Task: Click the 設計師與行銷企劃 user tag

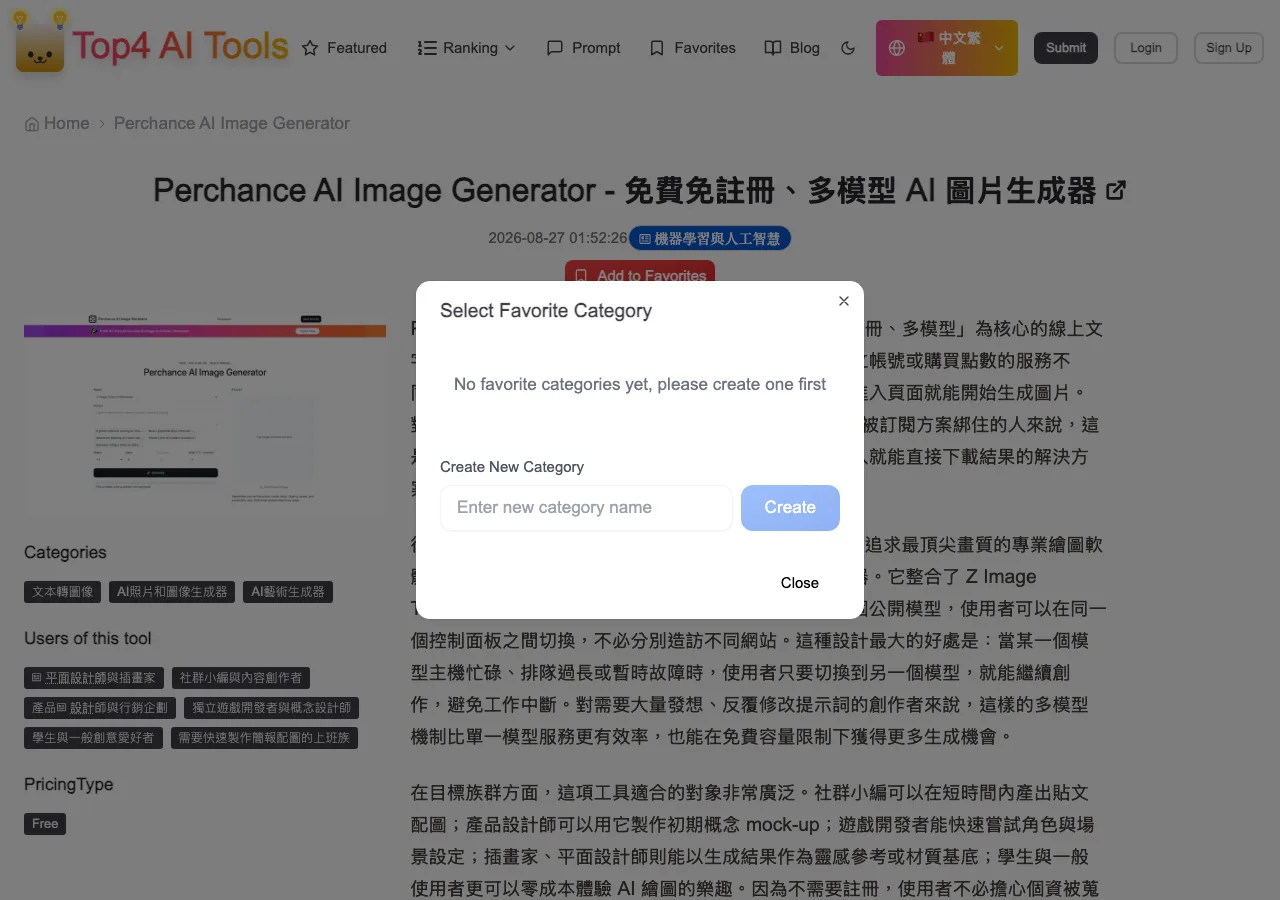Action: [x=100, y=708]
